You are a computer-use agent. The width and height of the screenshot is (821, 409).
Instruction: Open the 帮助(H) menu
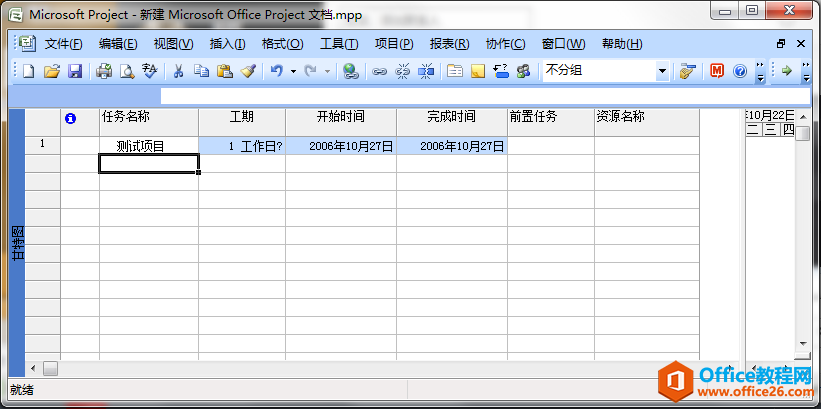pyautogui.click(x=622, y=44)
